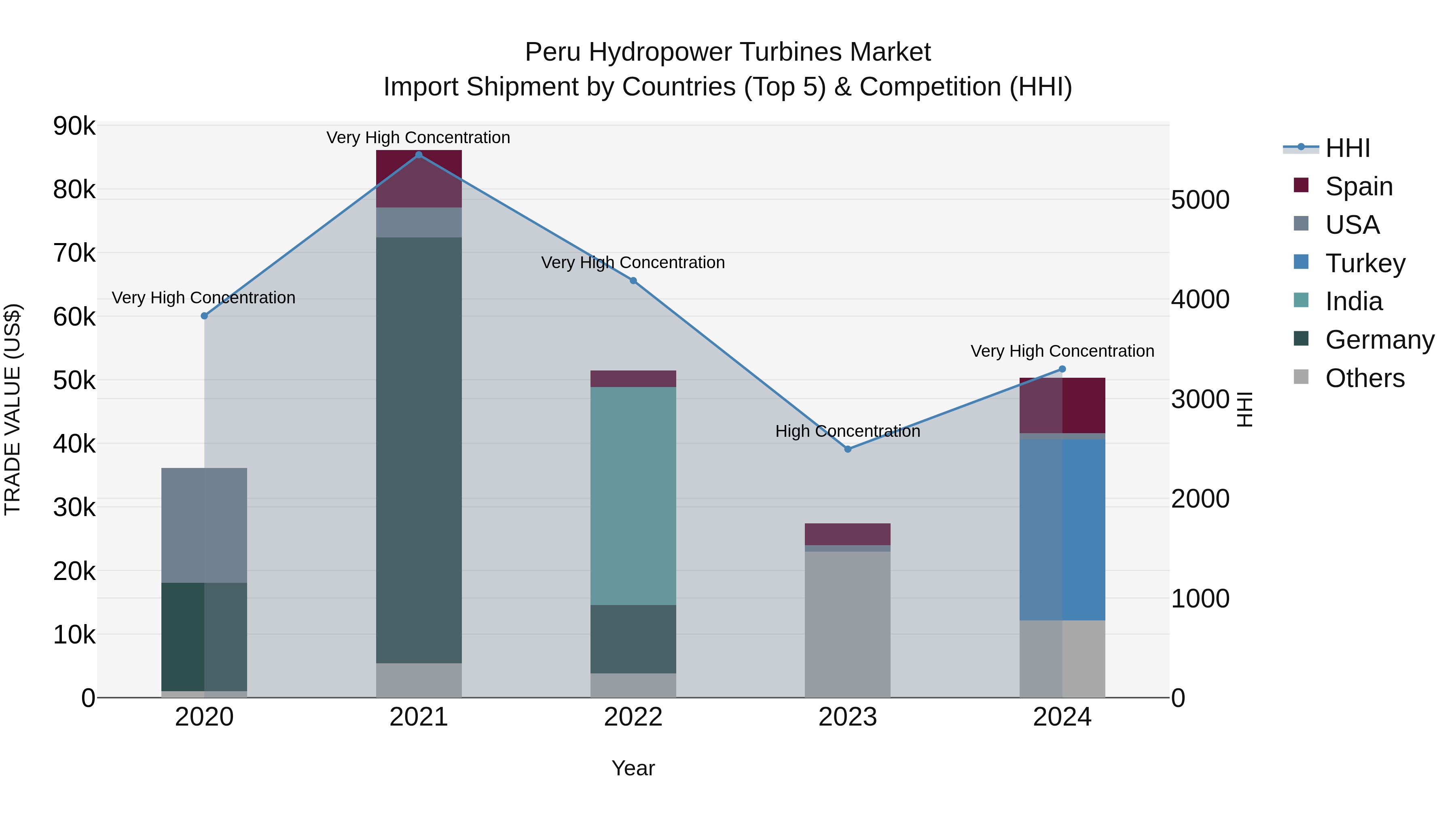1456x819 pixels.
Task: Click the 50k tick on left axis
Action: [x=74, y=381]
